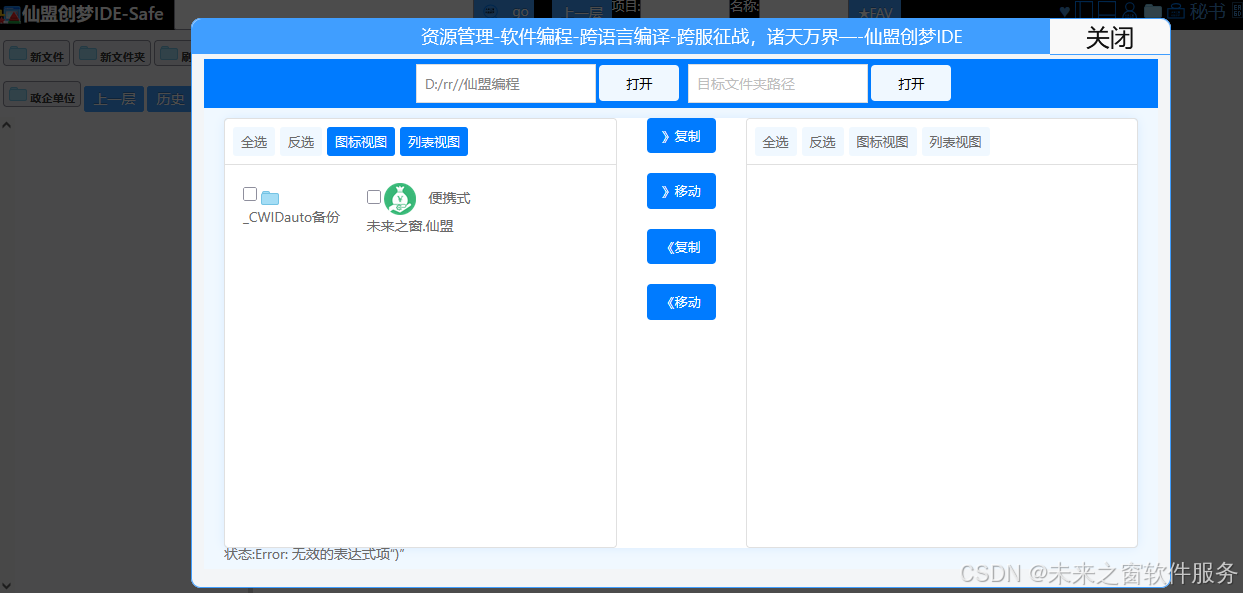
Task: Click the 》移动 move-to-right button
Action: [x=681, y=191]
